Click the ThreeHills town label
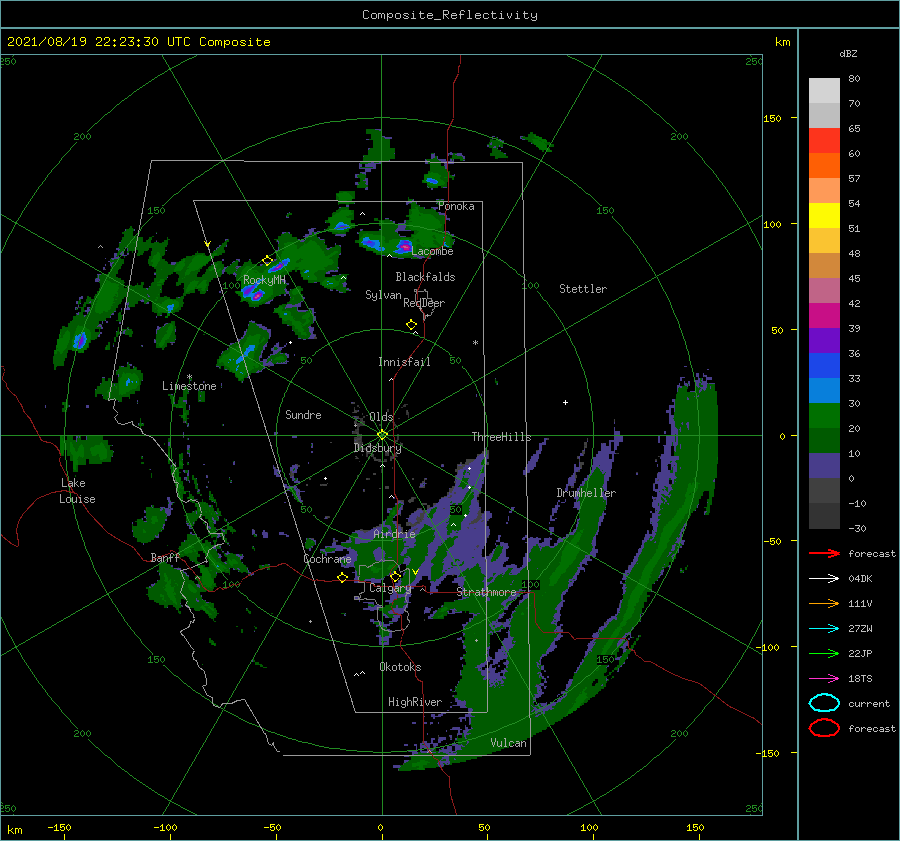Screen dimensions: 900x841 coord(502,437)
